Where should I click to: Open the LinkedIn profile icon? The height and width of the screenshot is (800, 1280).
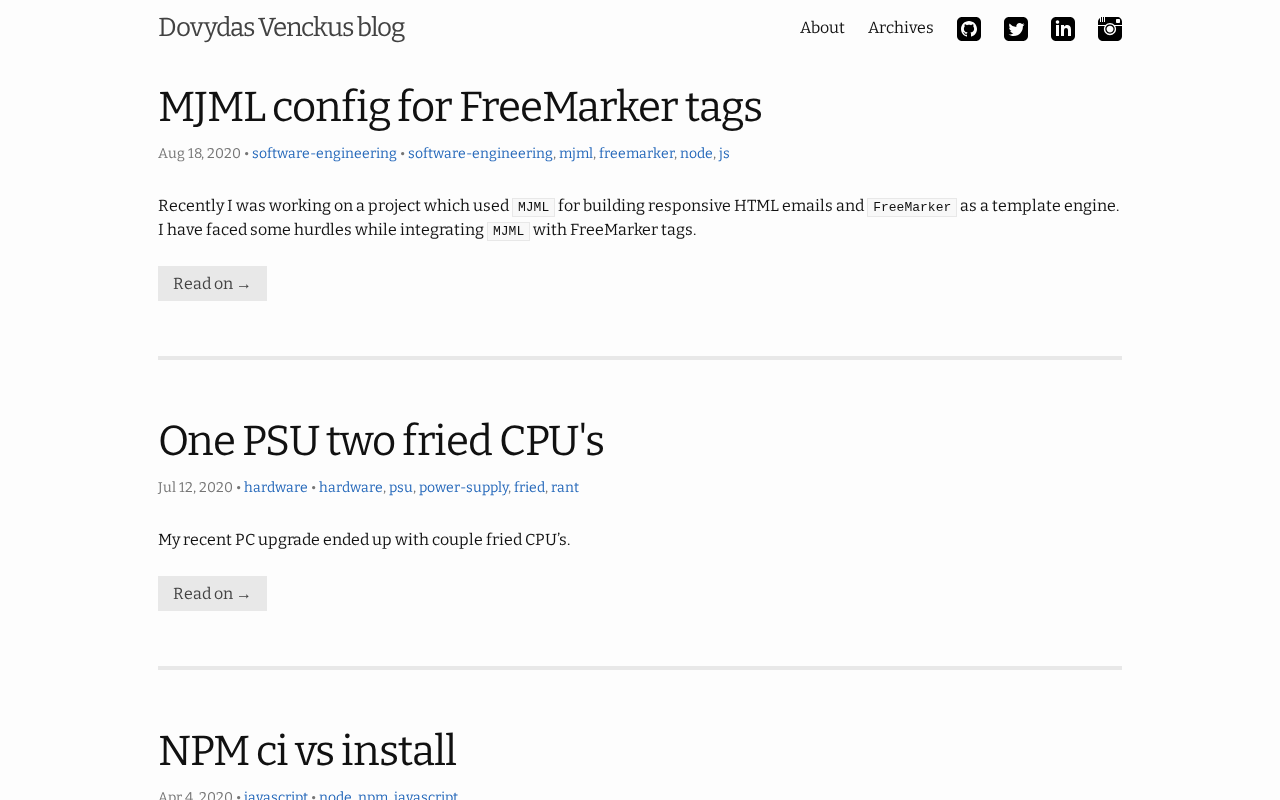[1062, 29]
